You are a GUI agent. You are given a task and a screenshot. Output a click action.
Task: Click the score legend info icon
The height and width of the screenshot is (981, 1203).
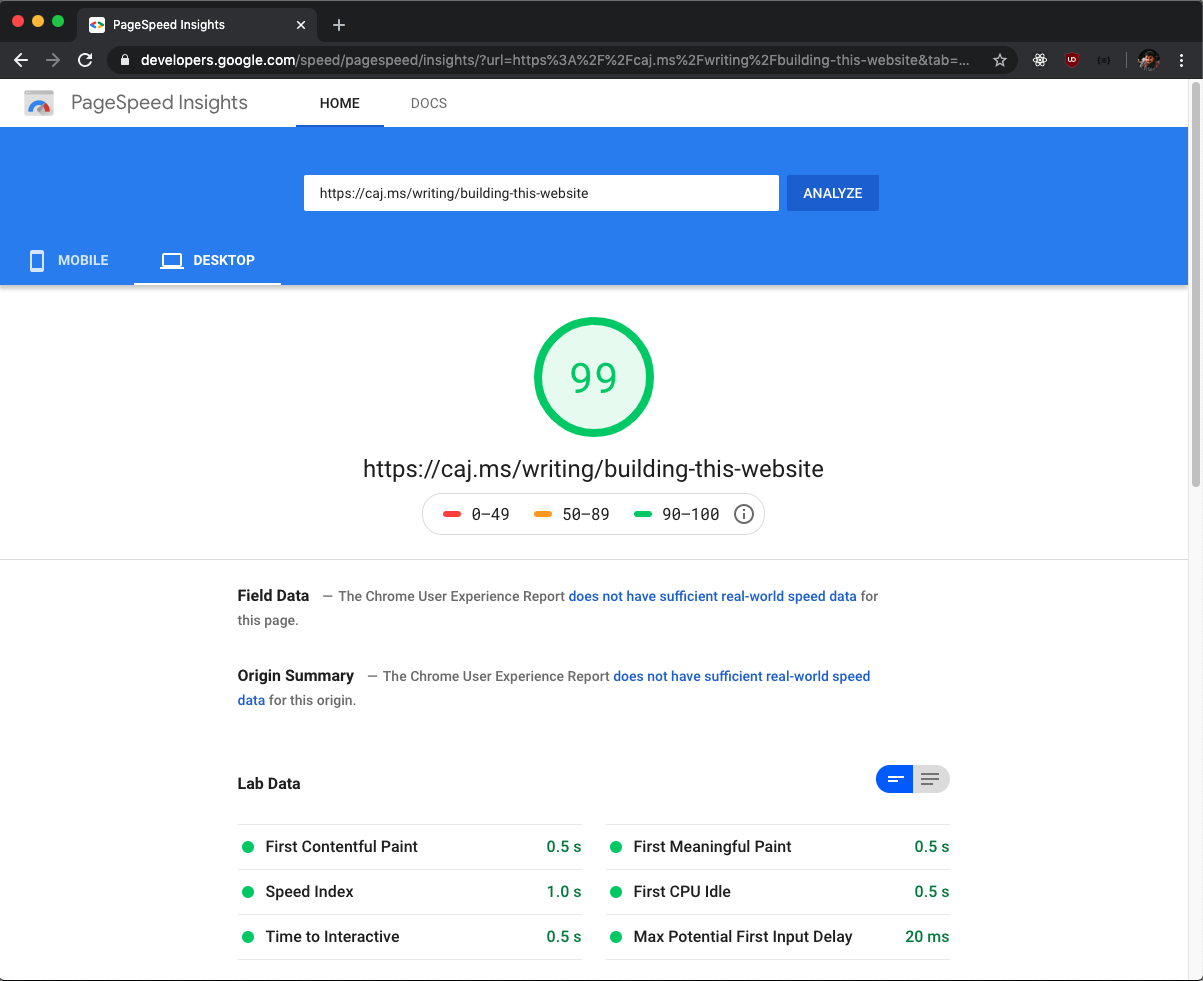pos(744,514)
